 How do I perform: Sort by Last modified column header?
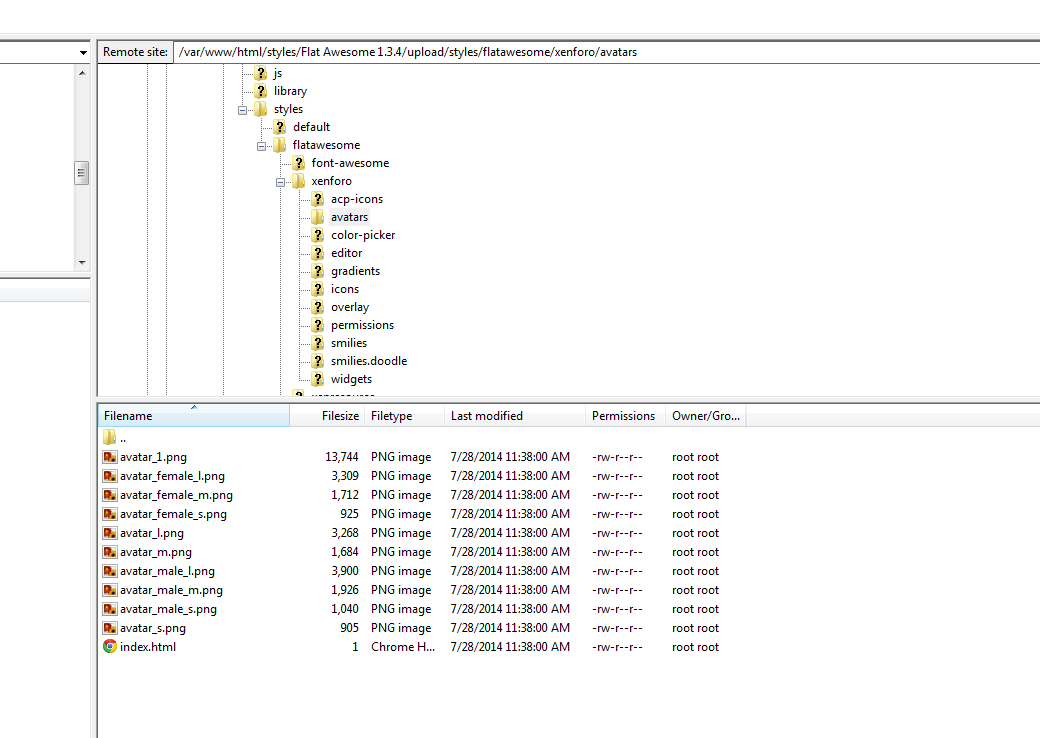point(486,416)
